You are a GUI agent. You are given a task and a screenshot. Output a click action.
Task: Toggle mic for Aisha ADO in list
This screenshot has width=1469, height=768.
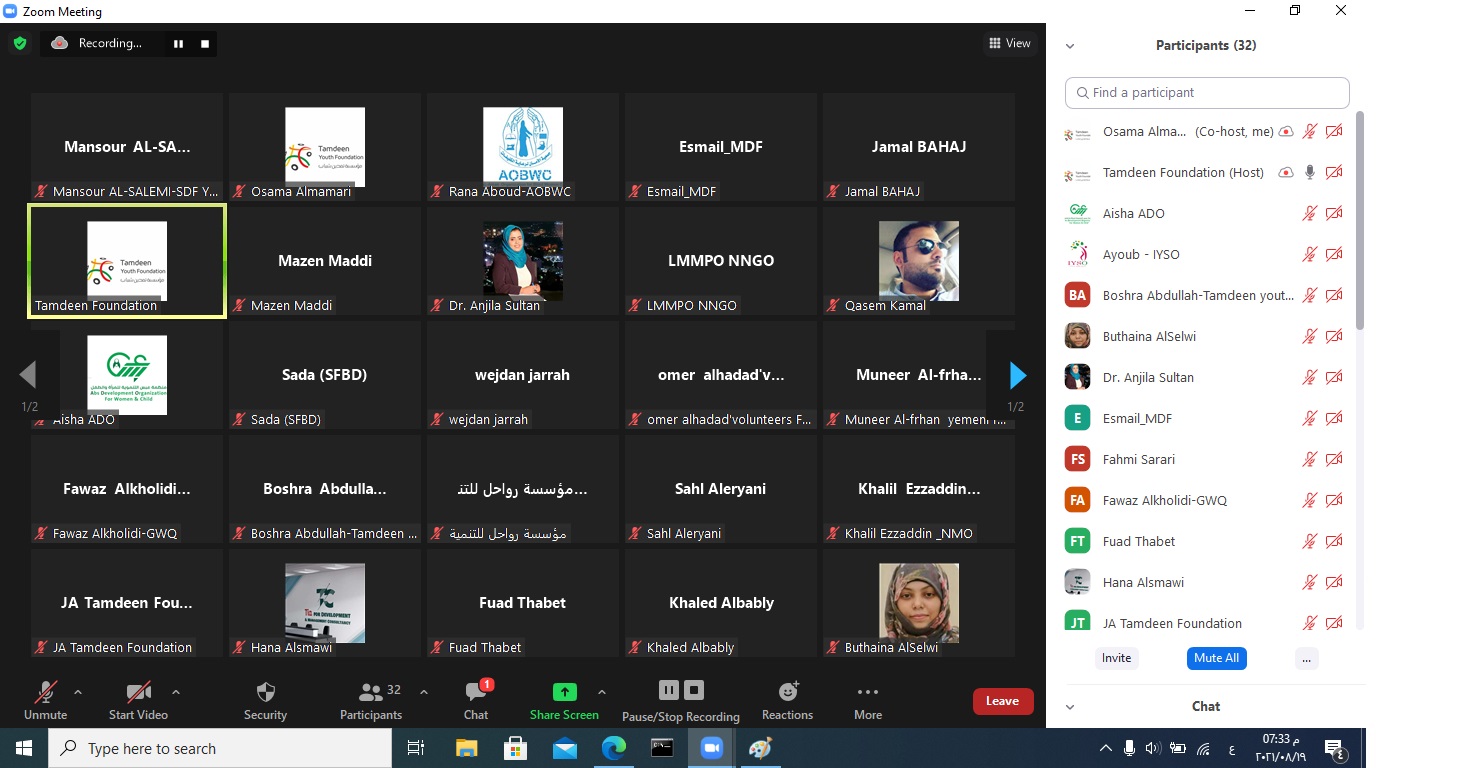(1309, 213)
